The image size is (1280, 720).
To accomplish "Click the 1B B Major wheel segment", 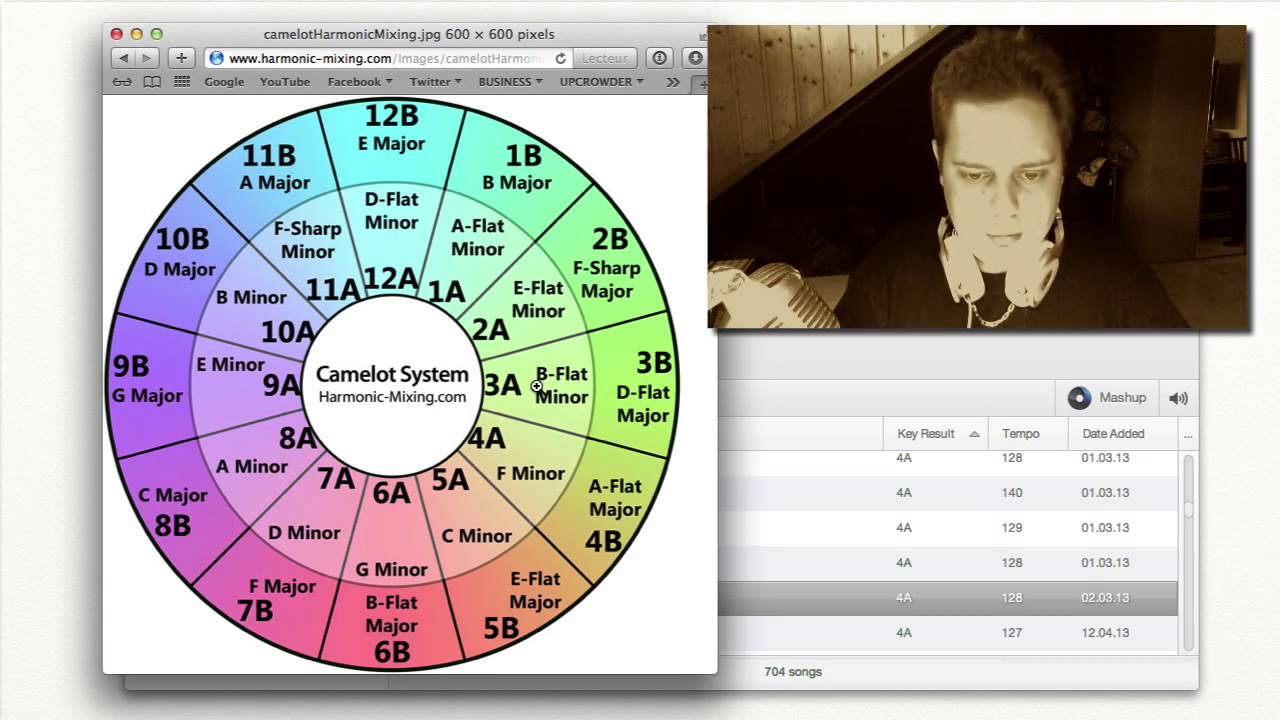I will point(520,167).
